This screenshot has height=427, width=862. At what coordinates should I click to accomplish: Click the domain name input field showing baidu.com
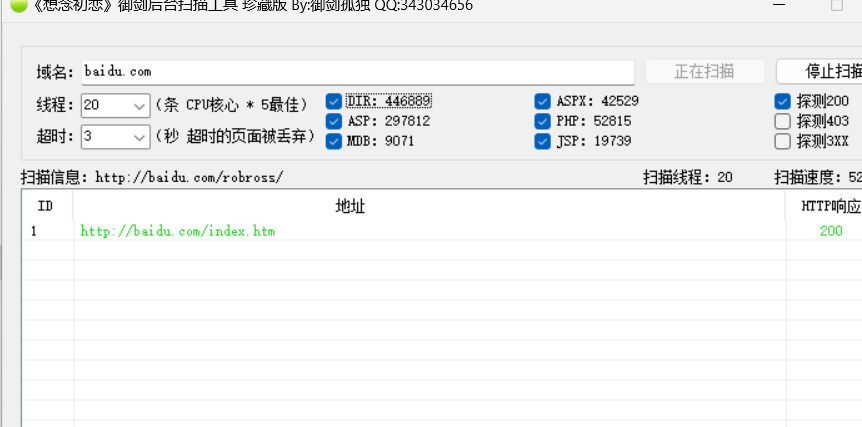(x=358, y=72)
